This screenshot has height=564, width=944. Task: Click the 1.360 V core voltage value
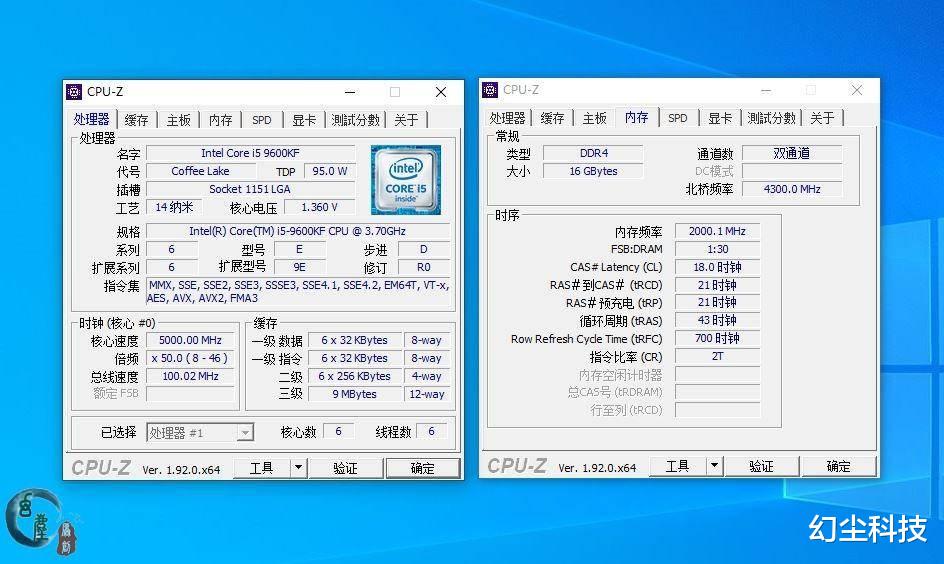pos(320,207)
